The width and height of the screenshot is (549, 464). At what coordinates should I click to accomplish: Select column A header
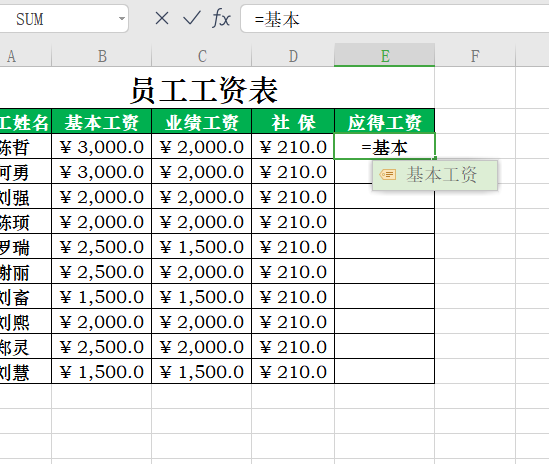tap(26, 56)
